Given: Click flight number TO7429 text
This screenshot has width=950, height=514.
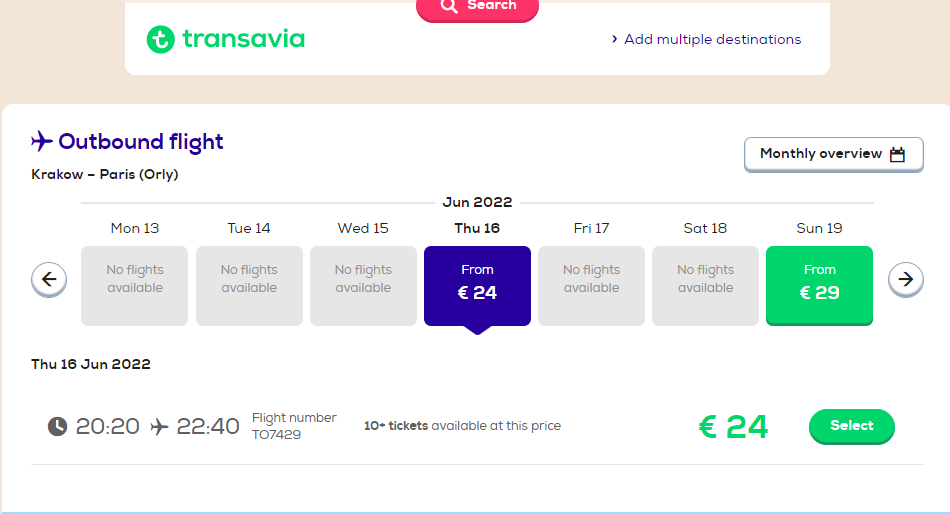Looking at the screenshot, I should coord(276,435).
